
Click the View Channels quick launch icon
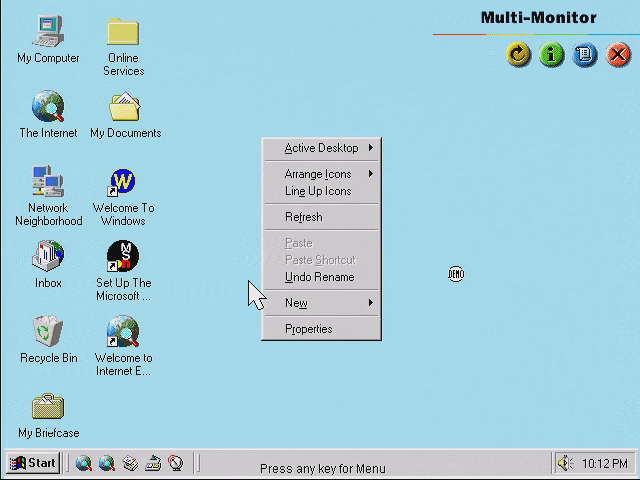coord(176,464)
